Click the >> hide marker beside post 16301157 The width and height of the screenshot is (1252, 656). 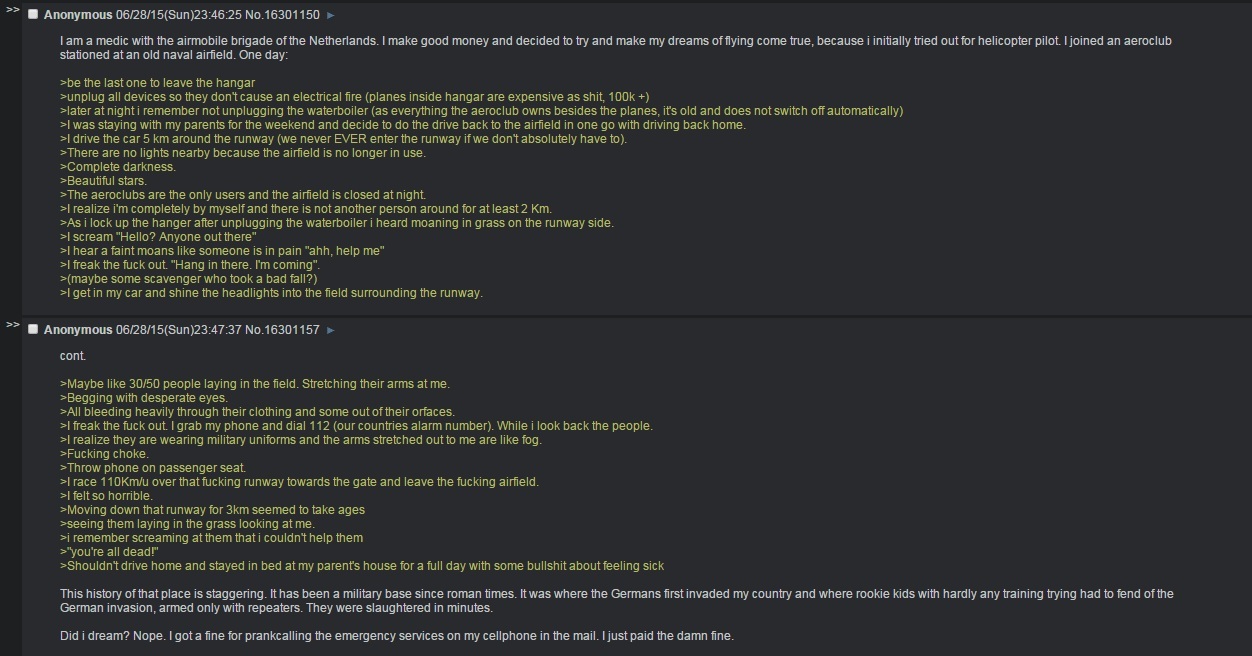(x=12, y=324)
